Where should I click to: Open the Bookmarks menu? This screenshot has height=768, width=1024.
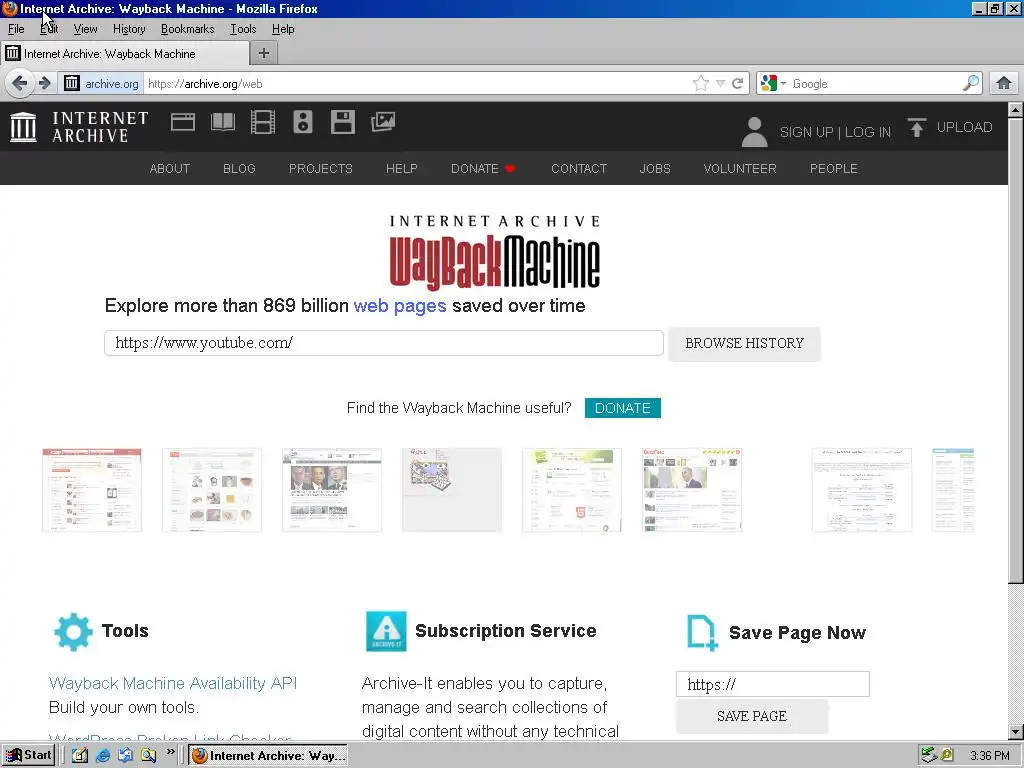pos(187,29)
